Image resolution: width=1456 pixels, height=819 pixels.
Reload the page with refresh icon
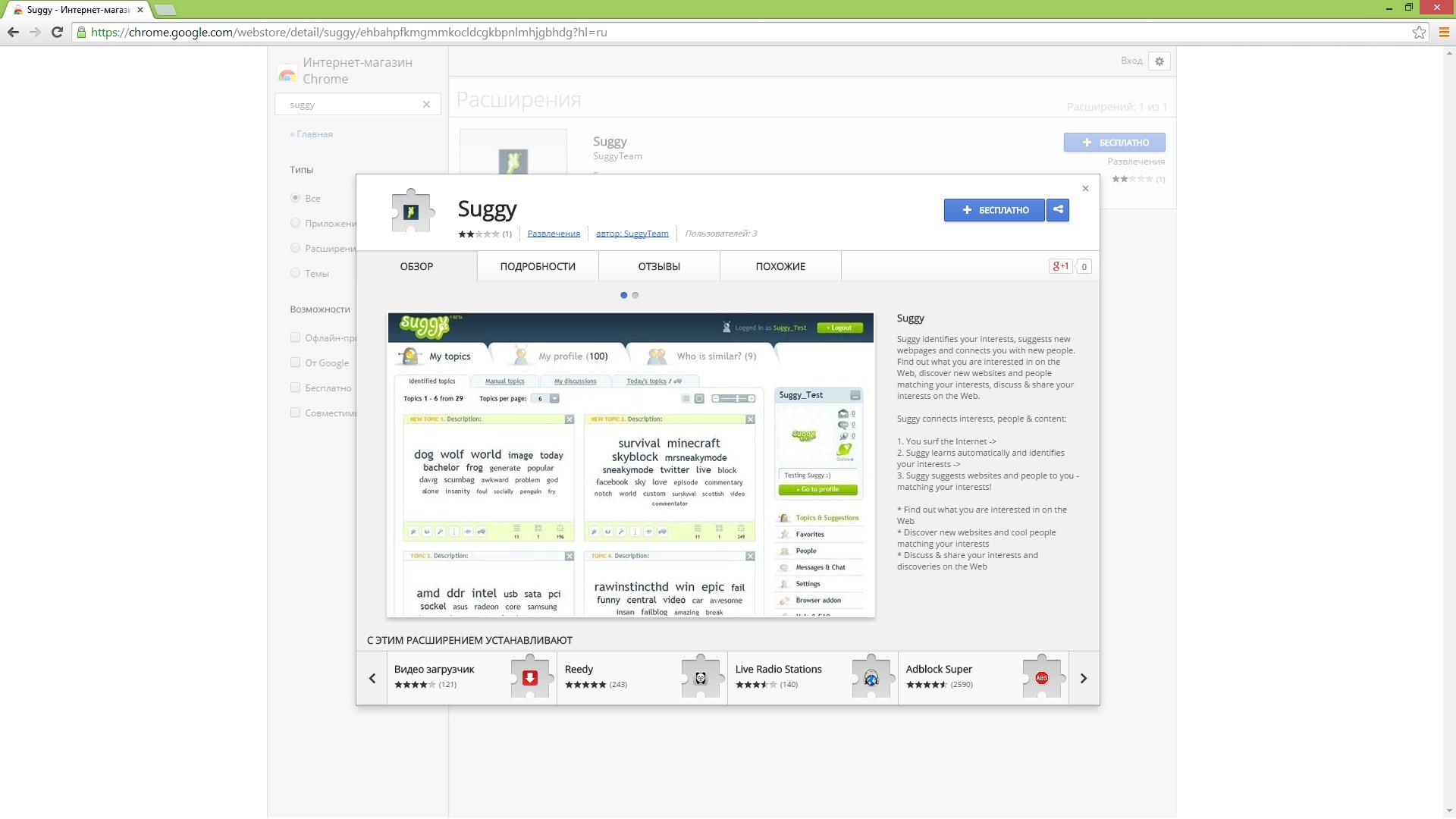[x=57, y=32]
